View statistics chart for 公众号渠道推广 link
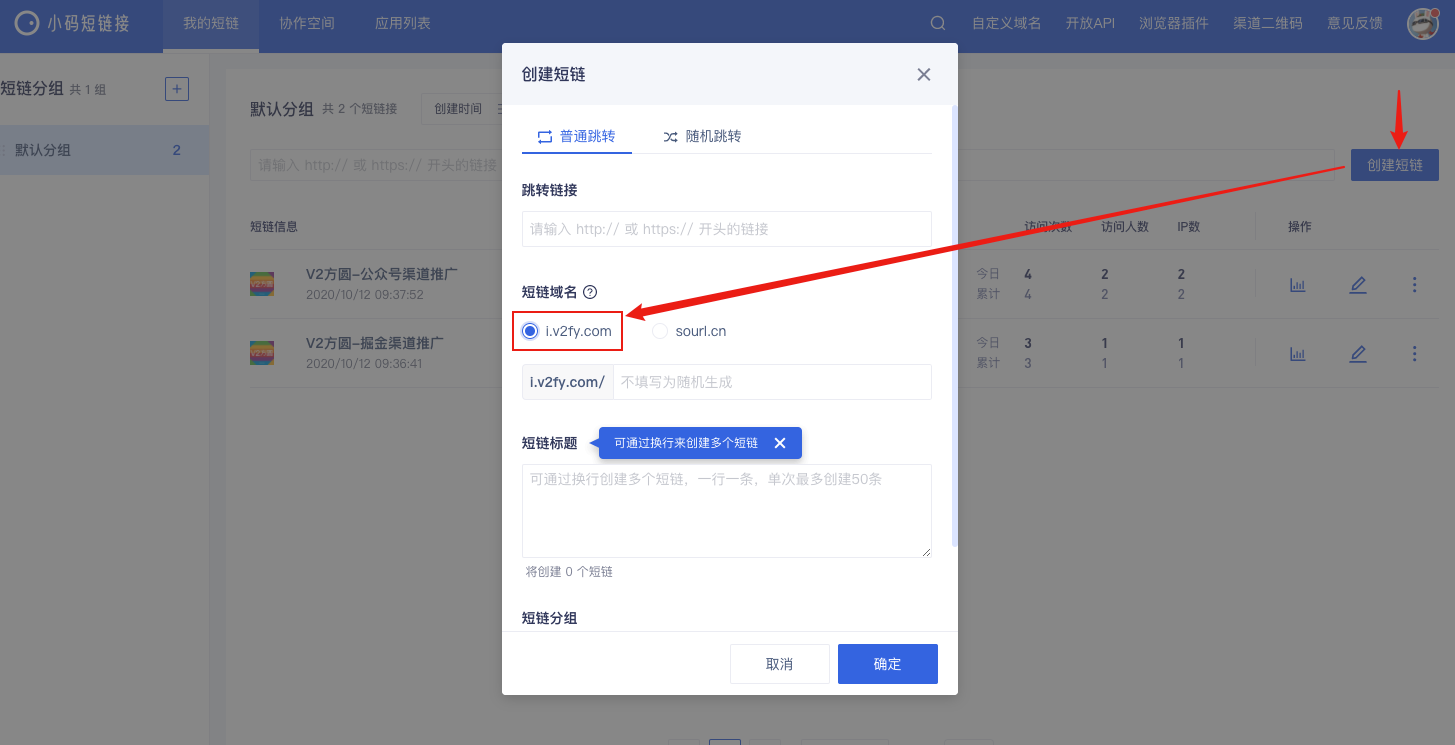This screenshot has height=745, width=1455. 1297,285
